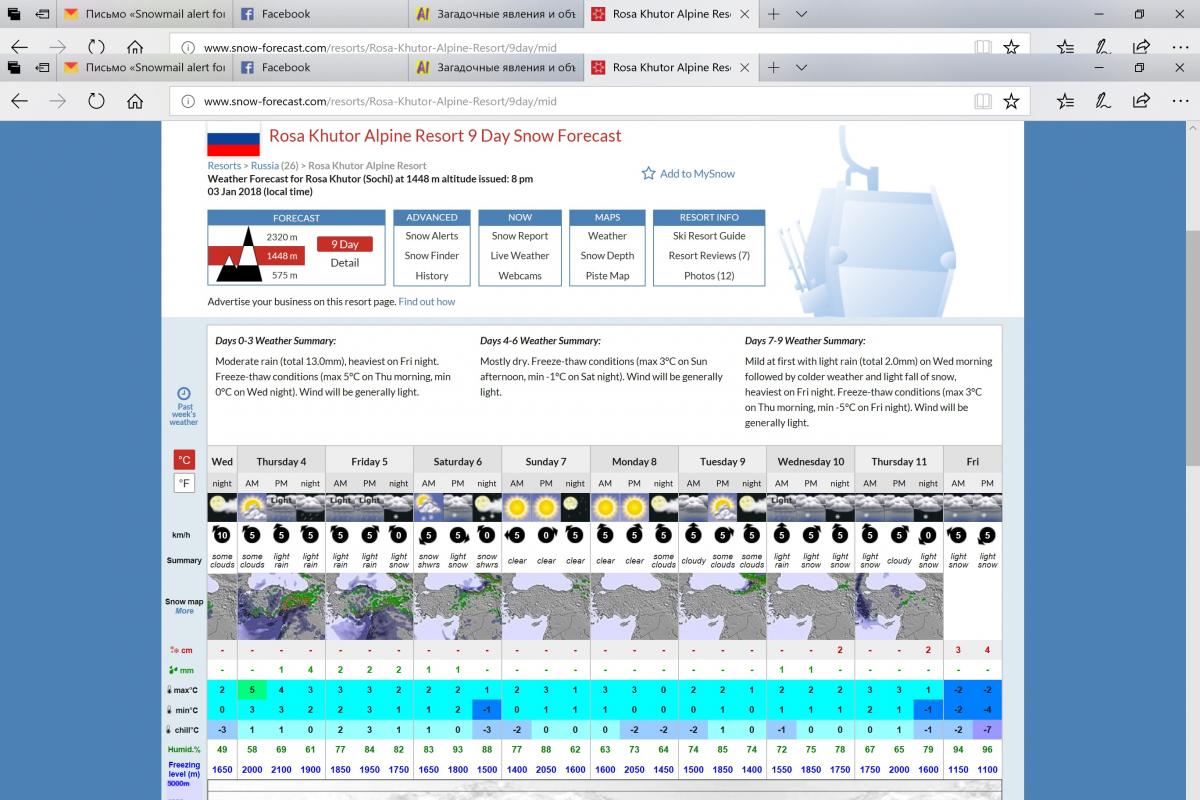Screen dimensions: 1200x800
Task: Open the home page from the front window toolbar
Action: pos(135,101)
